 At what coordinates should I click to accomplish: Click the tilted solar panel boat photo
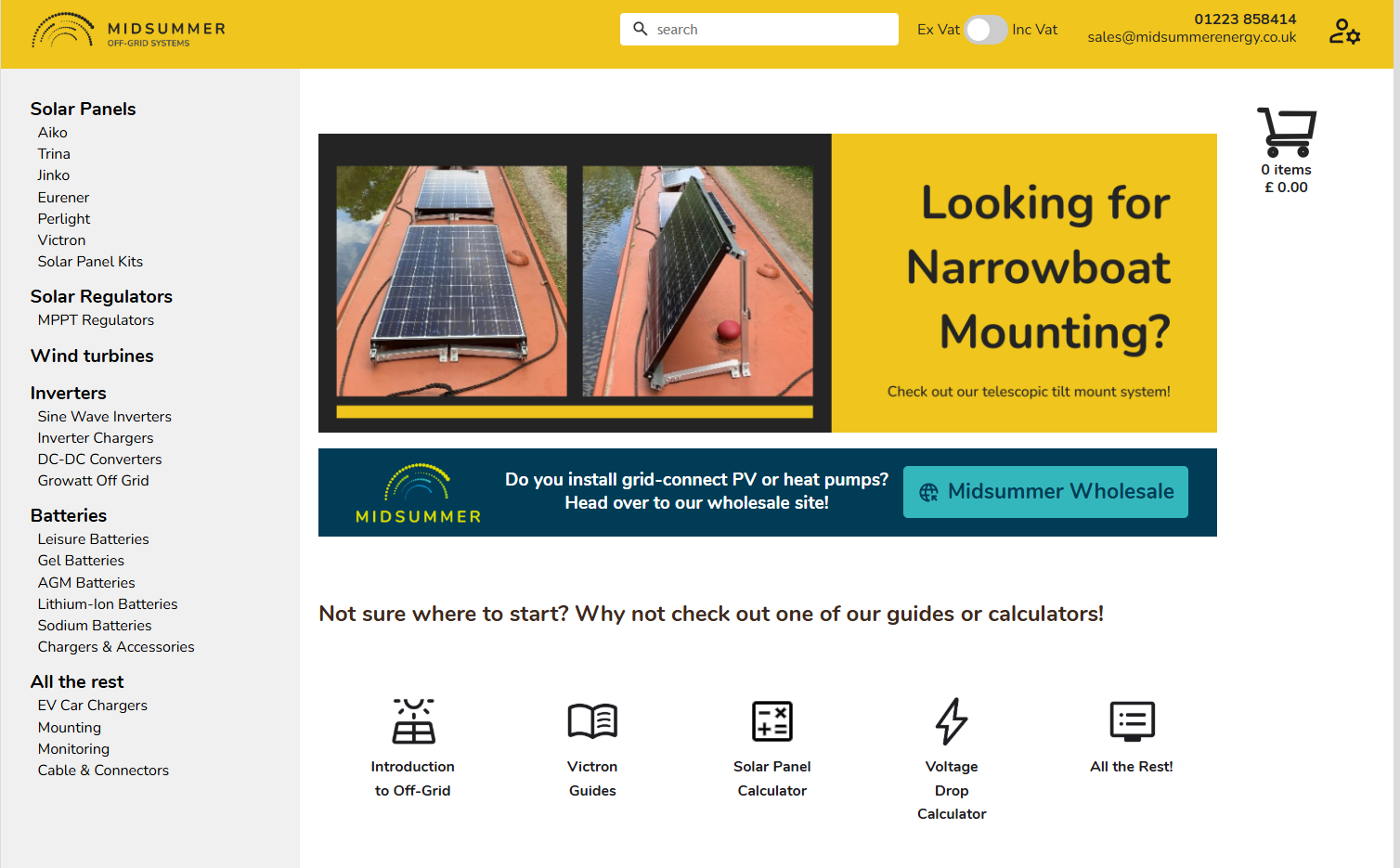point(697,281)
